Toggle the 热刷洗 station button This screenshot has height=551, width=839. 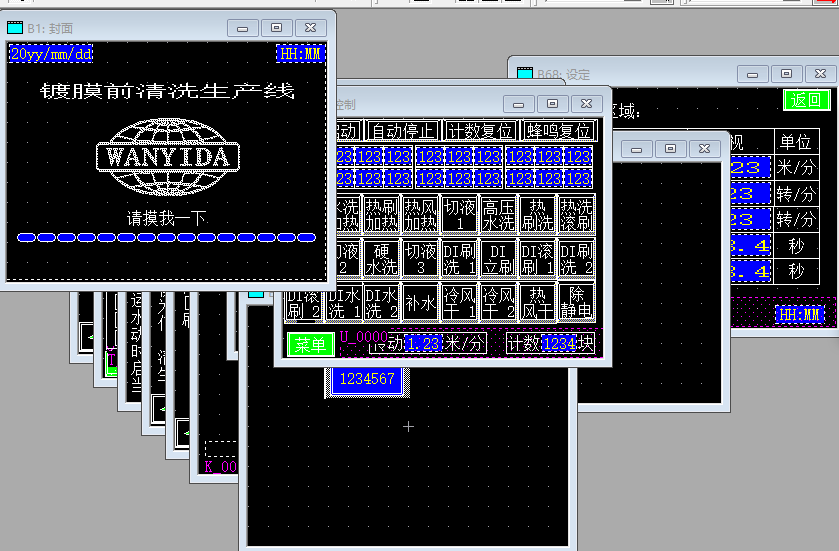point(538,214)
